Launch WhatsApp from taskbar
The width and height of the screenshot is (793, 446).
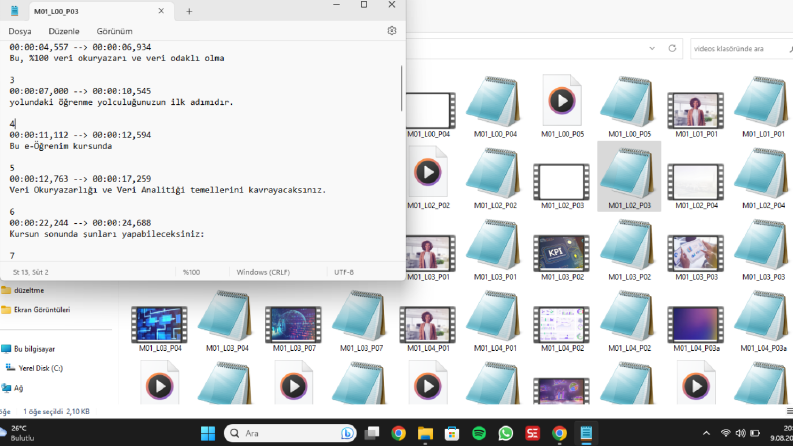pyautogui.click(x=505, y=433)
